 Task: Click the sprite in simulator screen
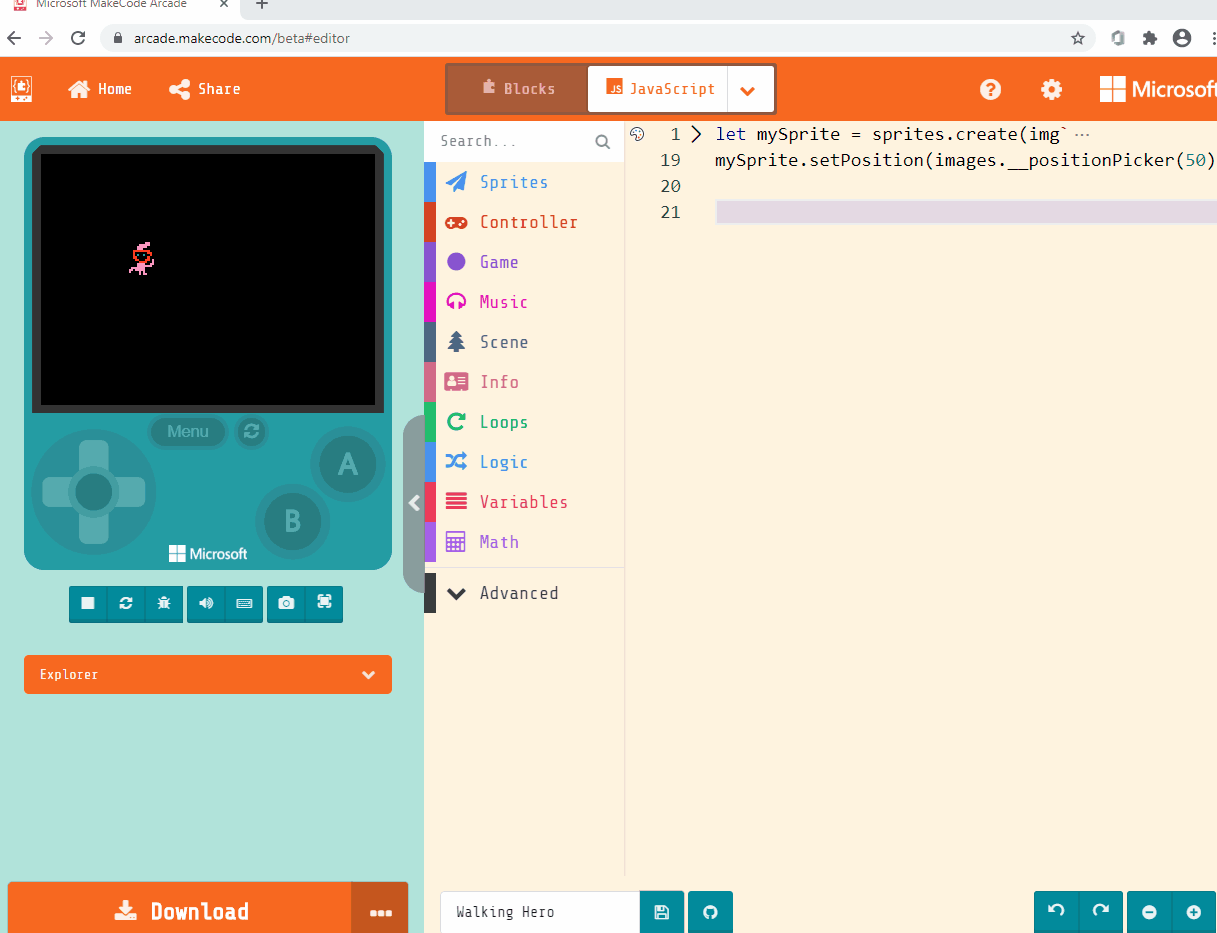click(x=142, y=258)
